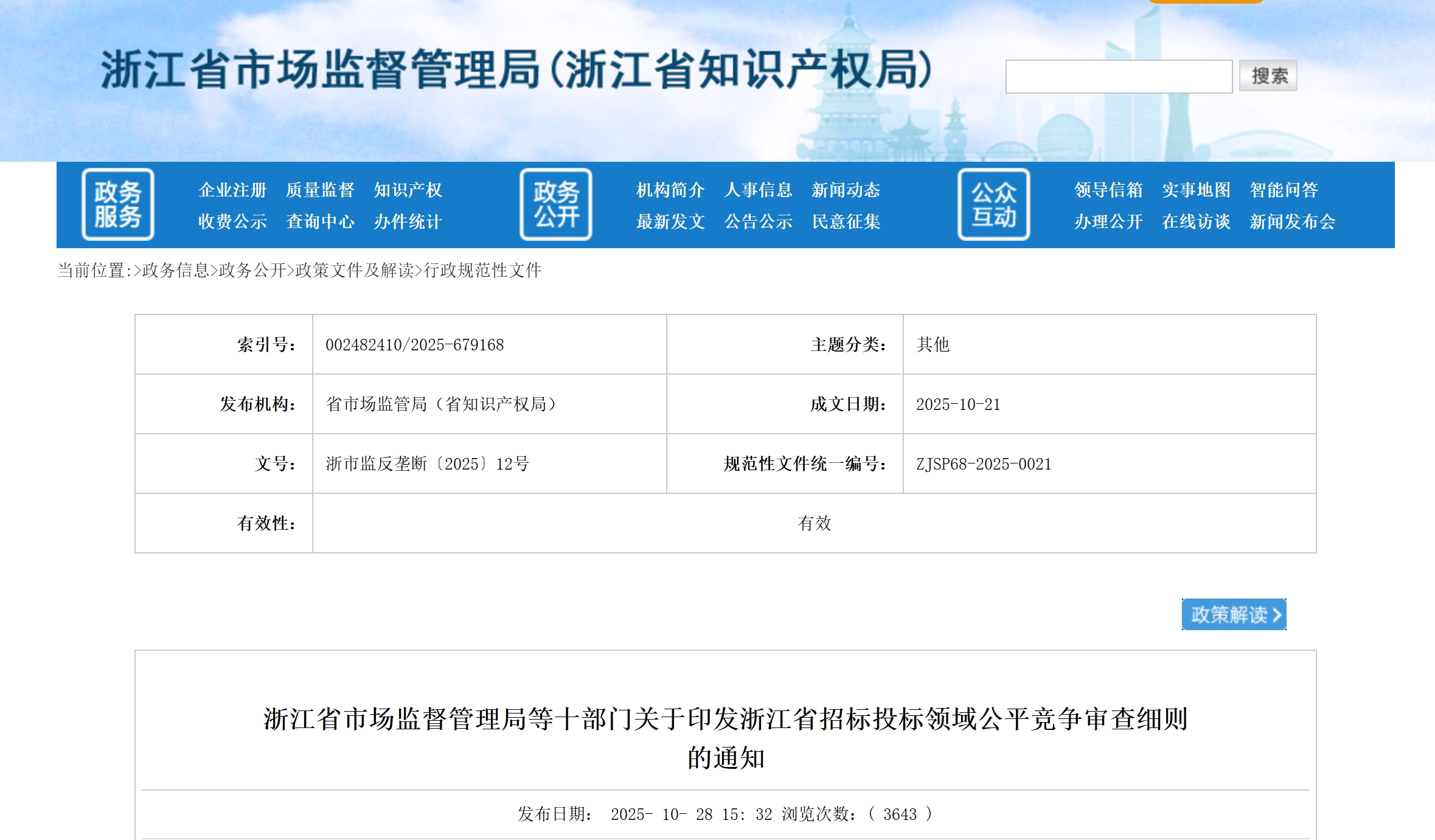
Task: Open the 政策解读 arrow button
Action: 1233,614
